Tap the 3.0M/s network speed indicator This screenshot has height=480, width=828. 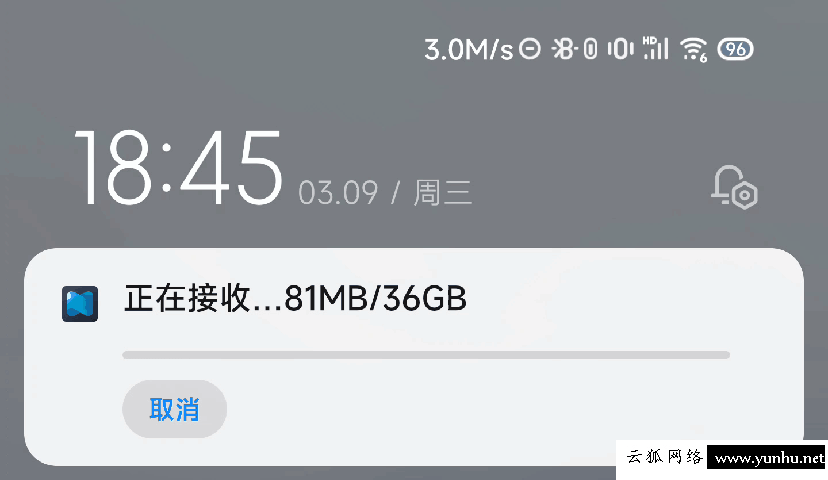[x=468, y=50]
